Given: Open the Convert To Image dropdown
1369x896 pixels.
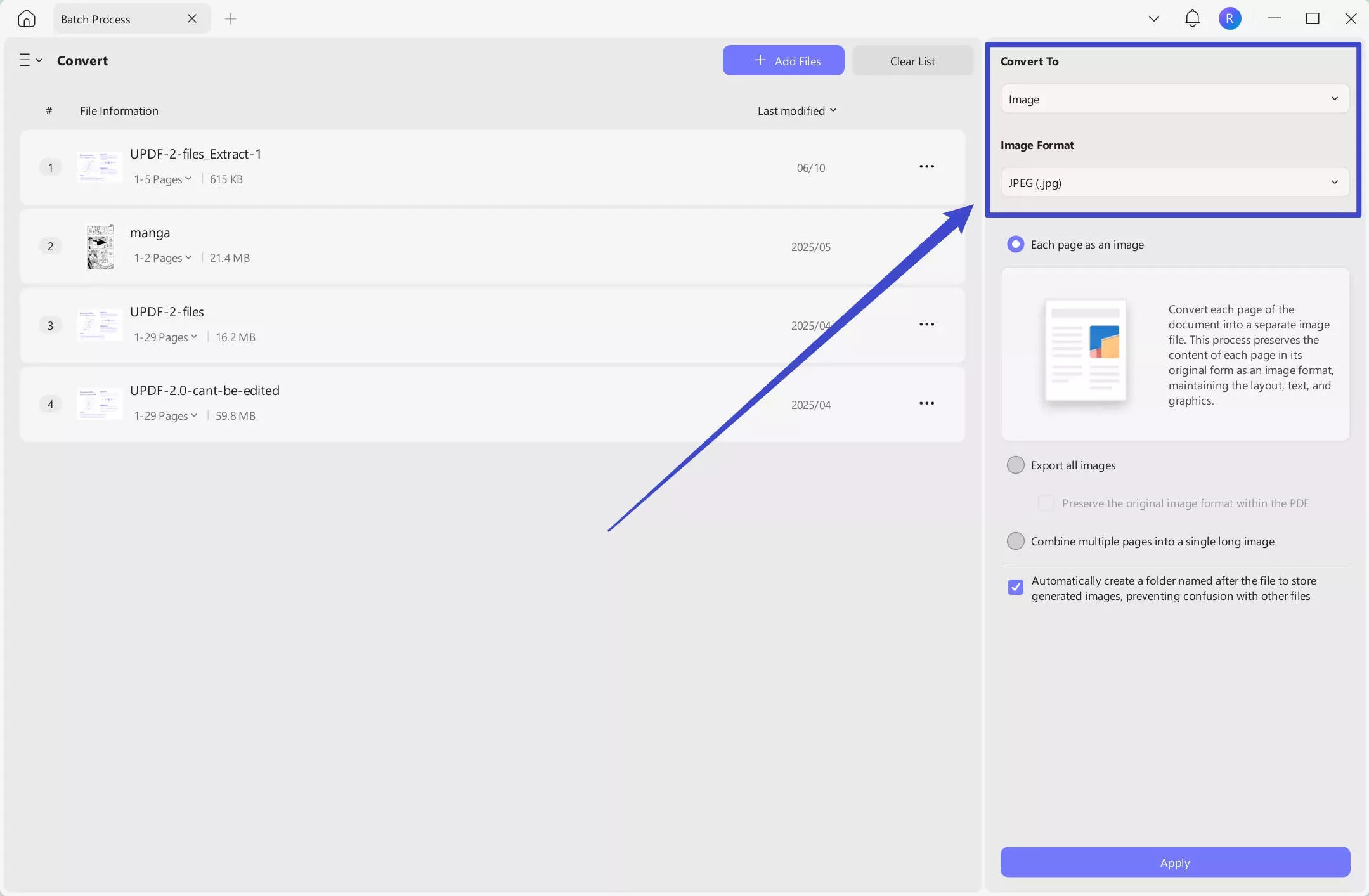Looking at the screenshot, I should click(1174, 99).
